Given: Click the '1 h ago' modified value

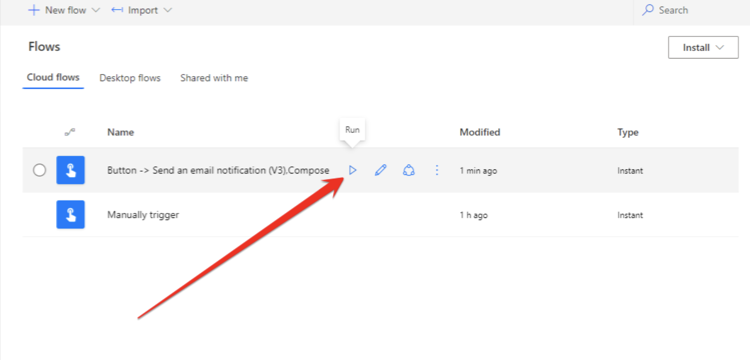Looking at the screenshot, I should pyautogui.click(x=474, y=215).
